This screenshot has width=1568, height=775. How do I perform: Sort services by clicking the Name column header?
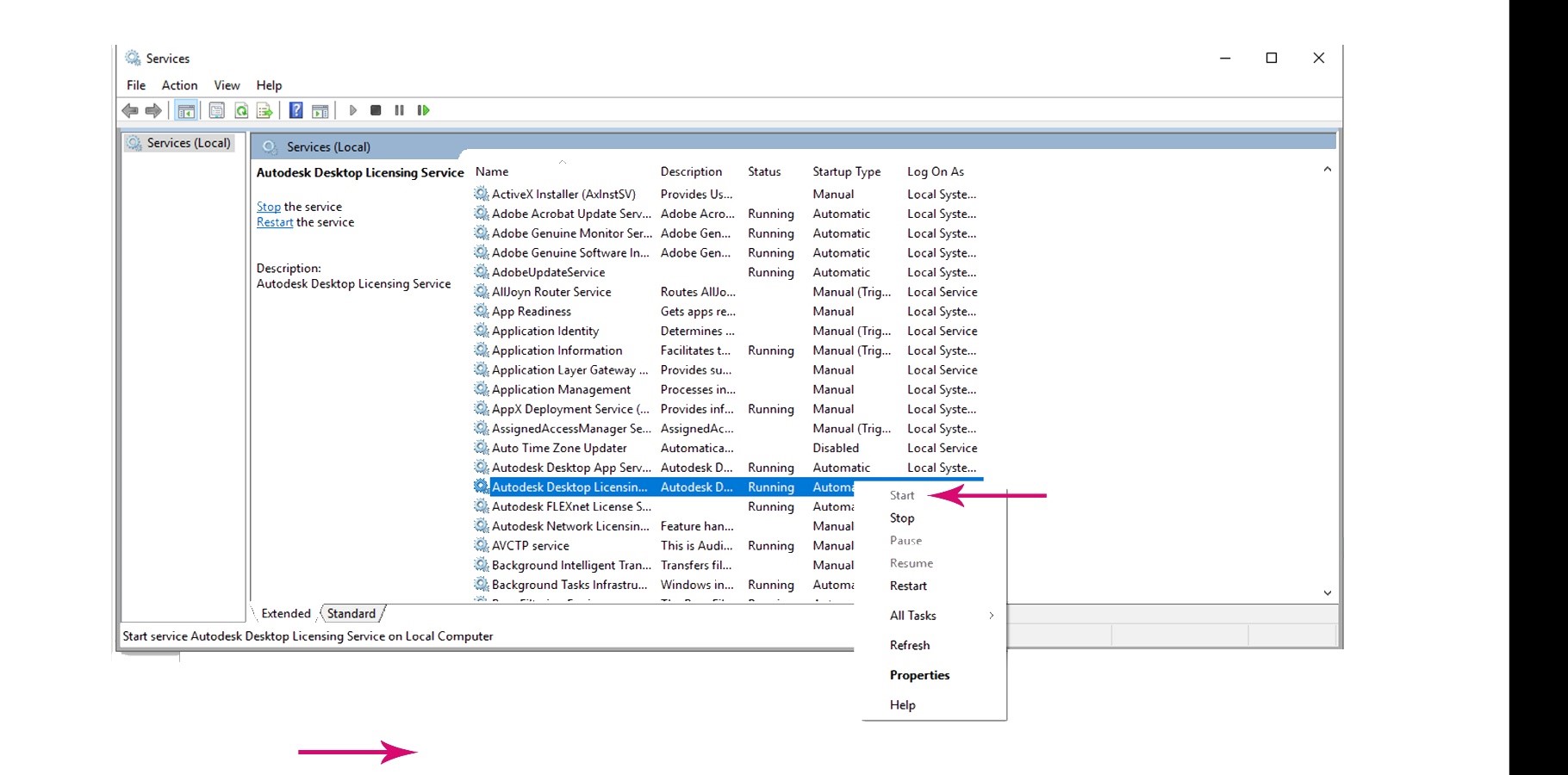[x=491, y=171]
